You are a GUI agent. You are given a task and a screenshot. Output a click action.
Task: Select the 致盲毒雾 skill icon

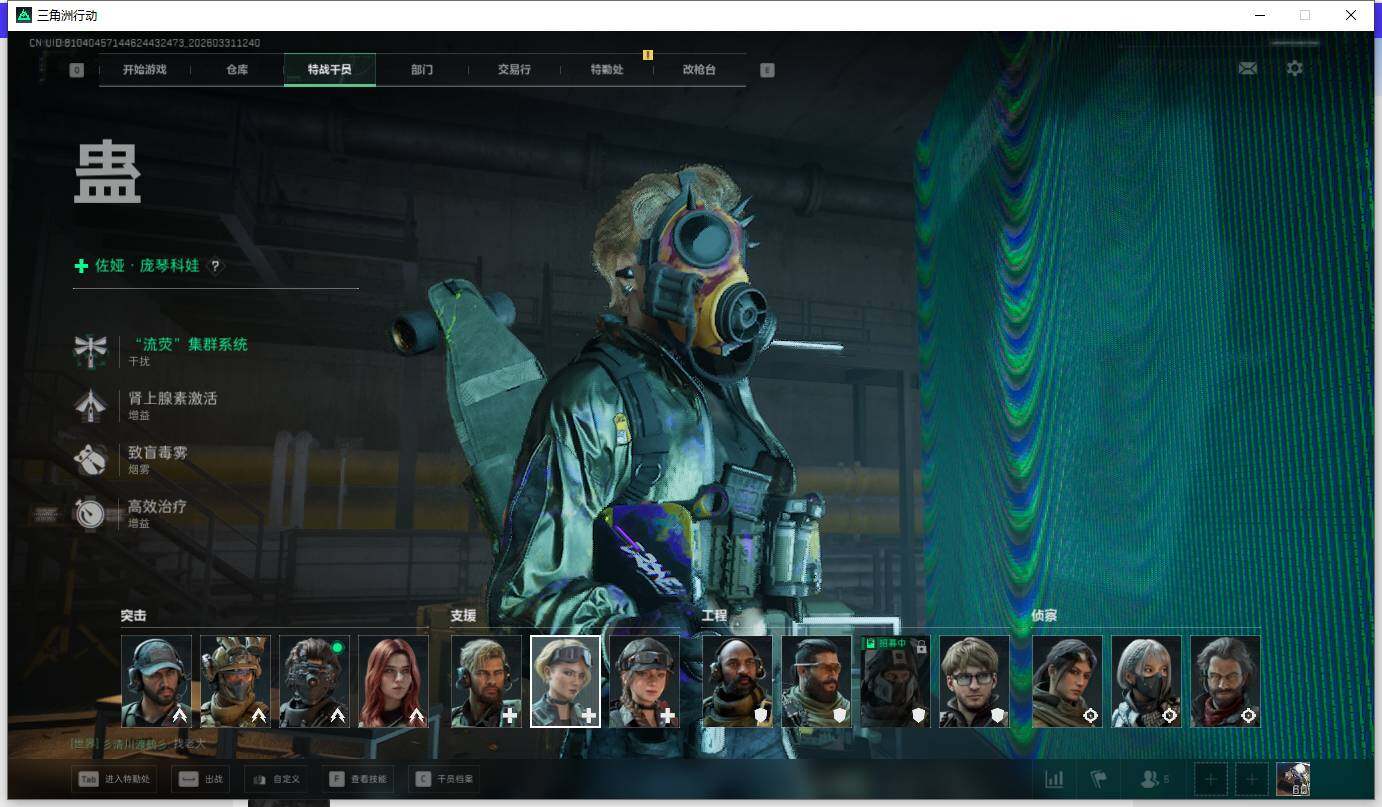tap(90, 459)
